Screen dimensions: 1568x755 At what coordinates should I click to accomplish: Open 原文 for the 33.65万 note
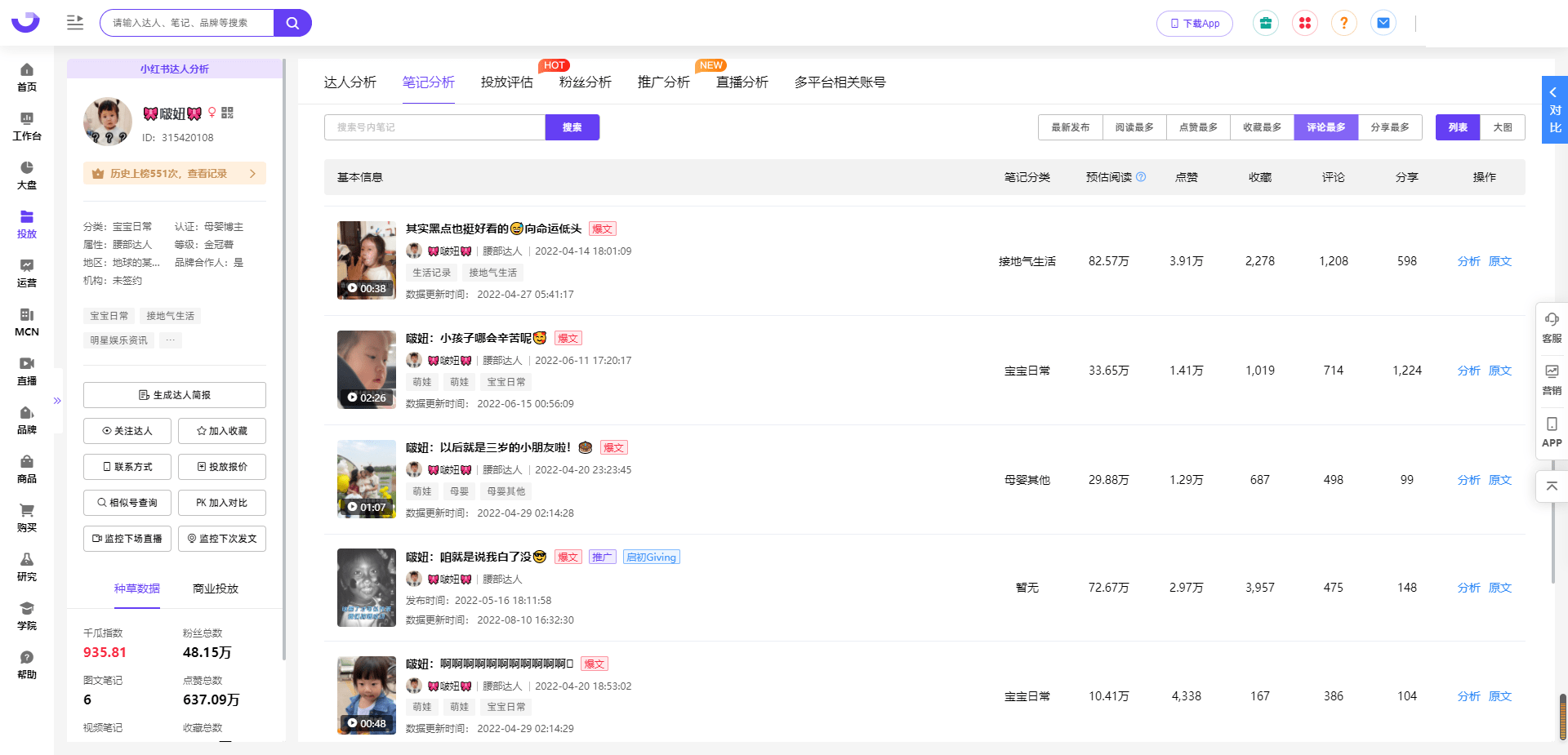(1500, 371)
